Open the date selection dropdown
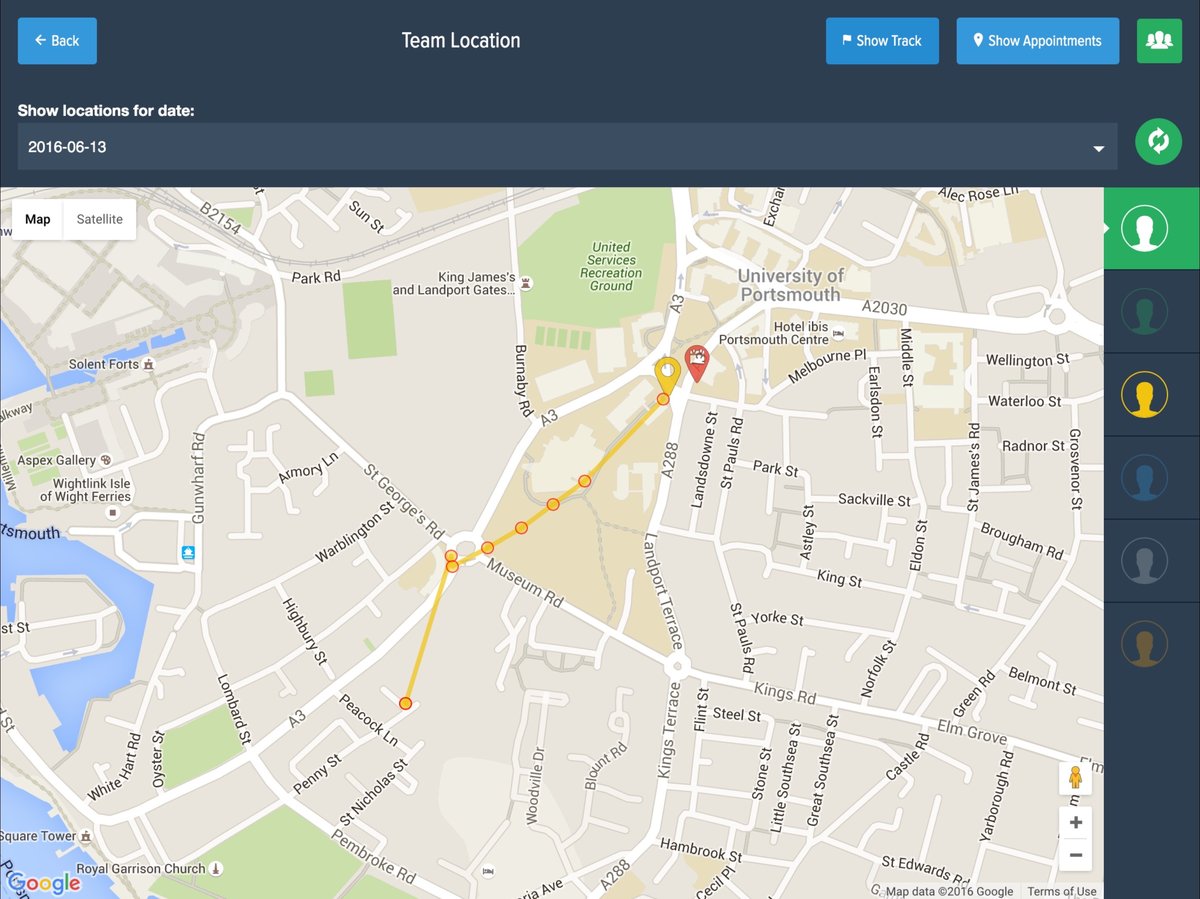This screenshot has width=1200, height=899. (x=560, y=146)
